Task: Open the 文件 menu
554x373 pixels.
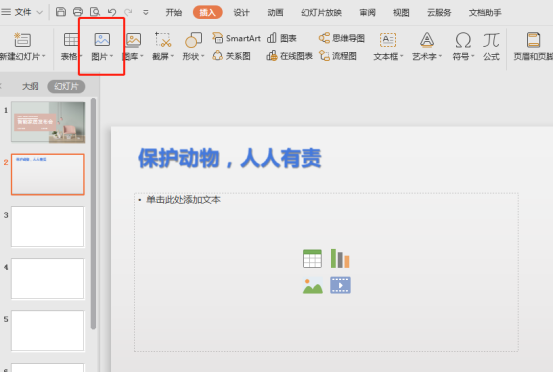Action: click(22, 12)
